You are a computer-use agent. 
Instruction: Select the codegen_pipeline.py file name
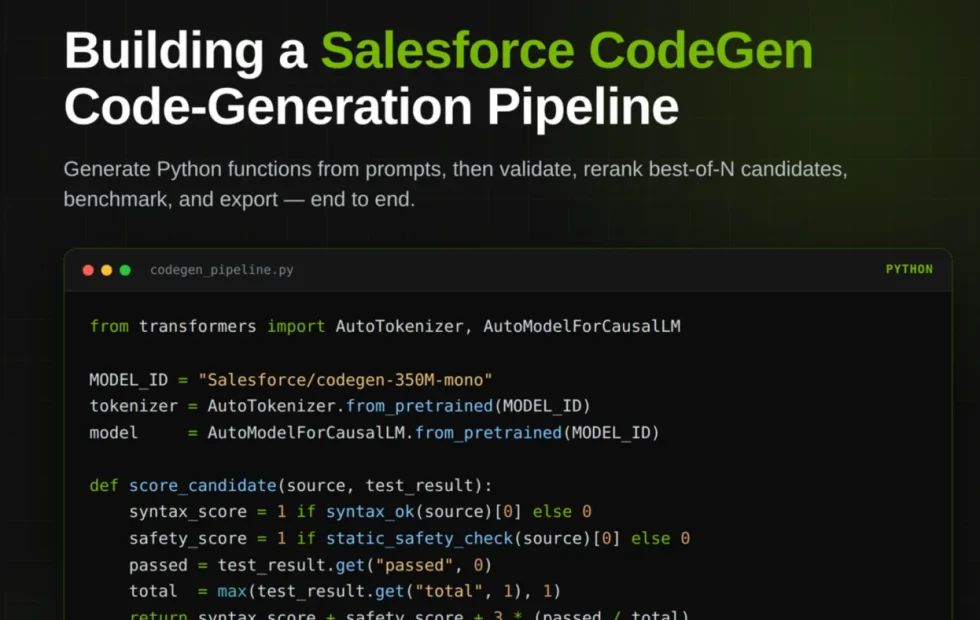(x=222, y=270)
